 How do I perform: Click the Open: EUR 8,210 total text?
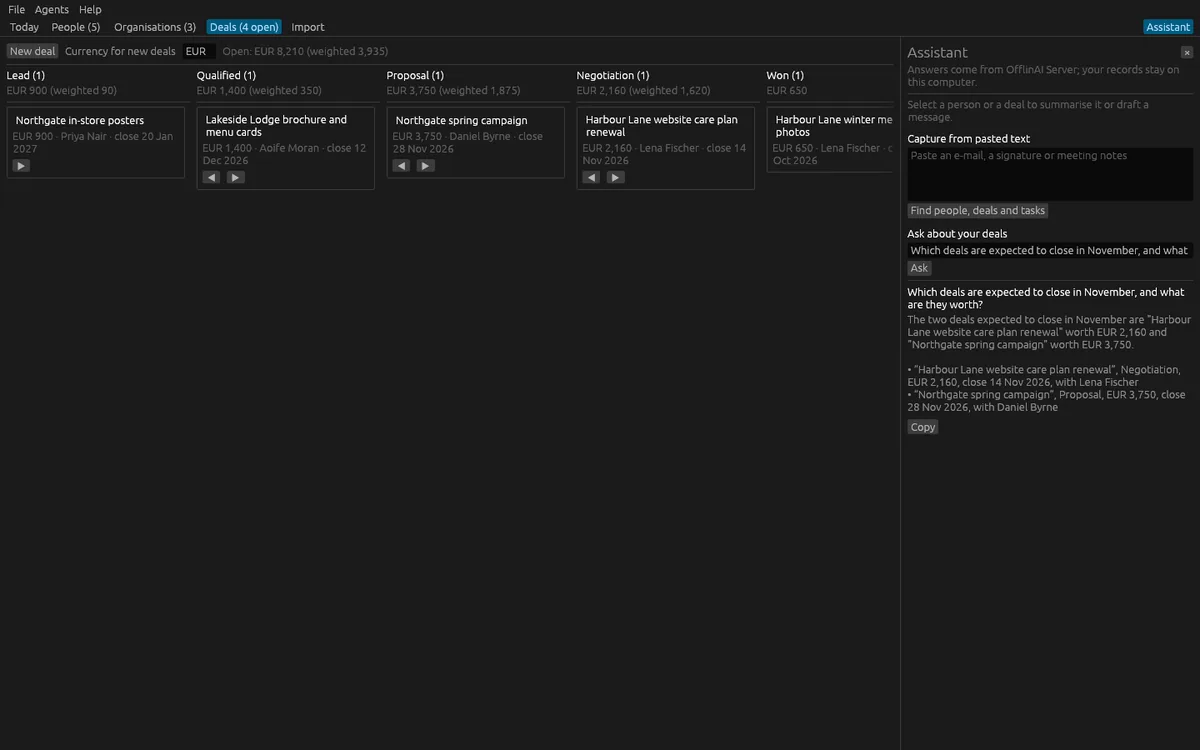point(305,51)
